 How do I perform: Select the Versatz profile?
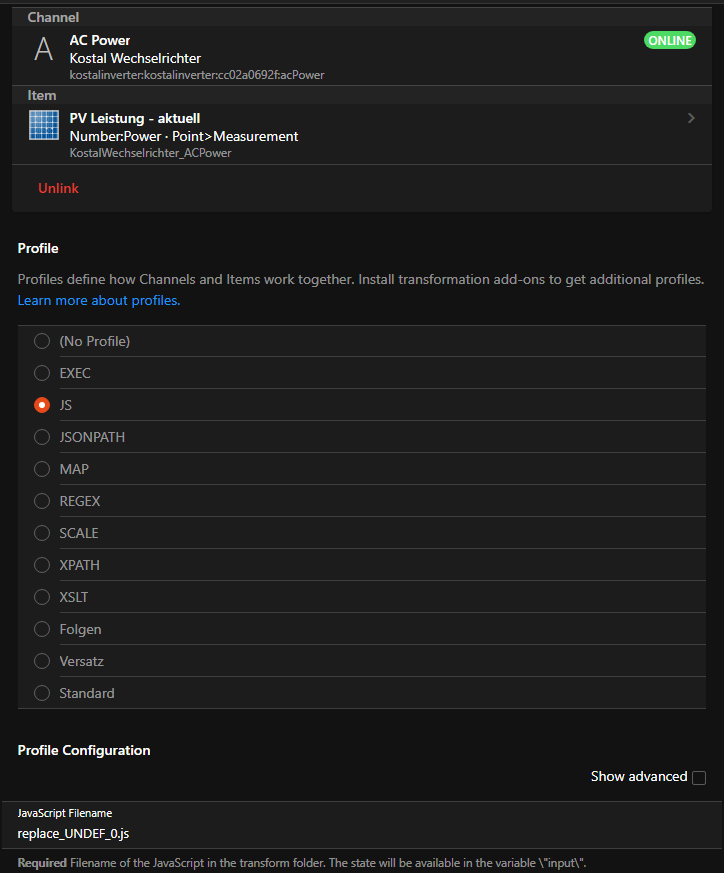click(x=42, y=661)
